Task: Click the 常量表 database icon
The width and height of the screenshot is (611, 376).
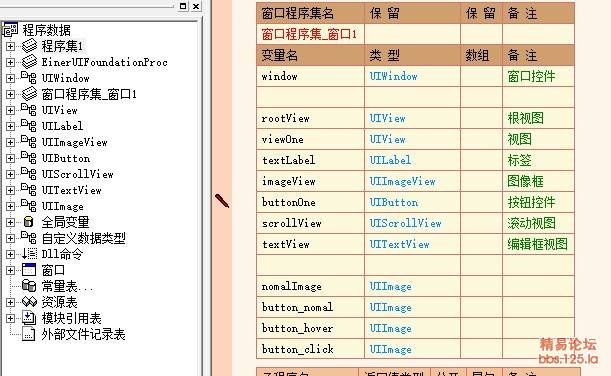Action: [29, 286]
